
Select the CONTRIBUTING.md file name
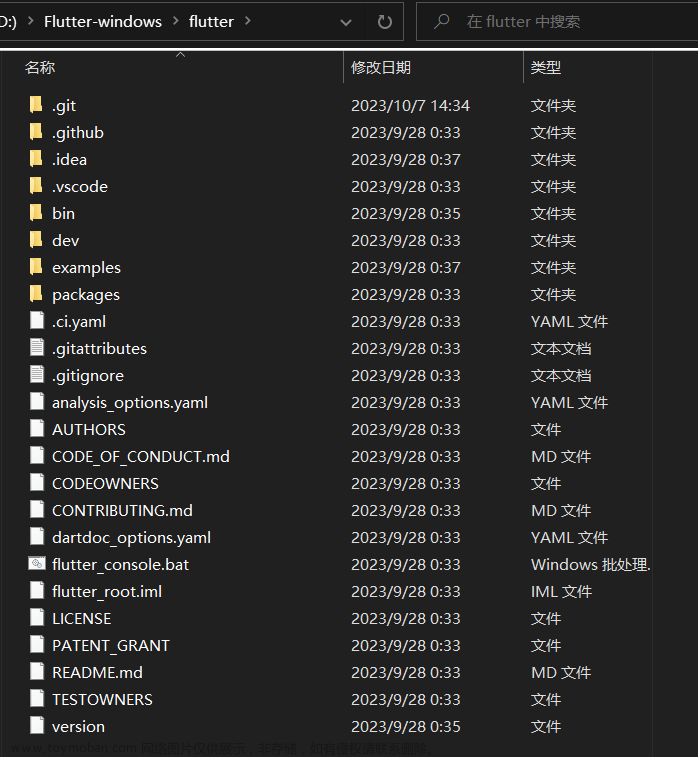pyautogui.click(x=122, y=511)
